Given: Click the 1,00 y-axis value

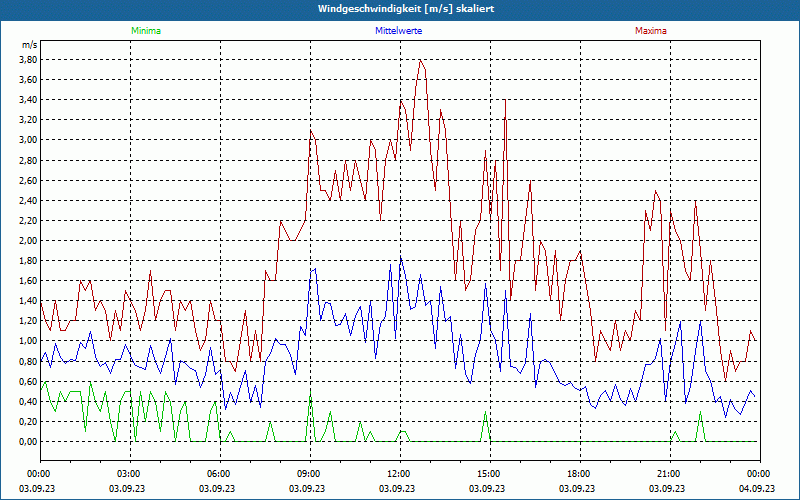Looking at the screenshot, I should [28, 341].
